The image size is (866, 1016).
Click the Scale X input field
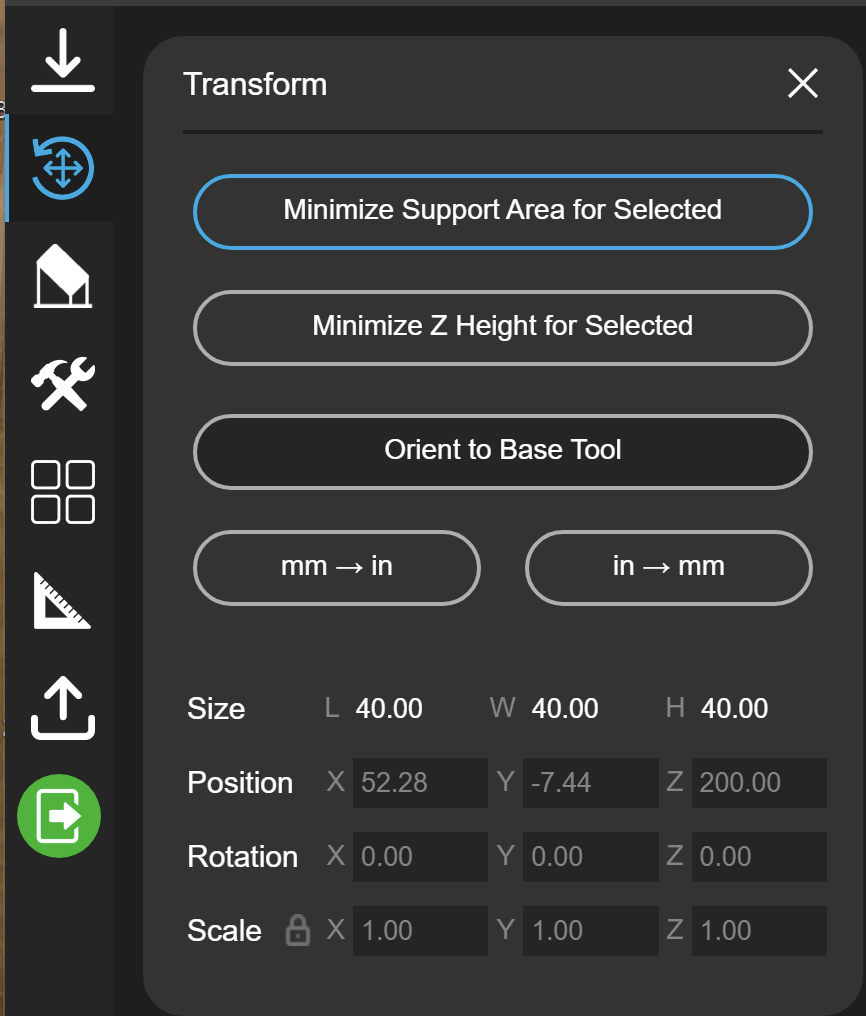pyautogui.click(x=420, y=930)
